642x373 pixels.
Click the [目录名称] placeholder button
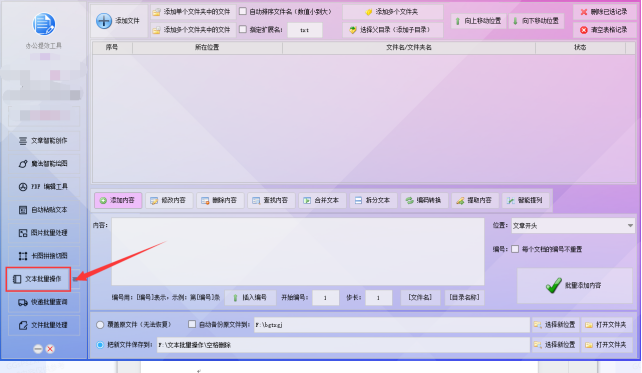click(464, 298)
